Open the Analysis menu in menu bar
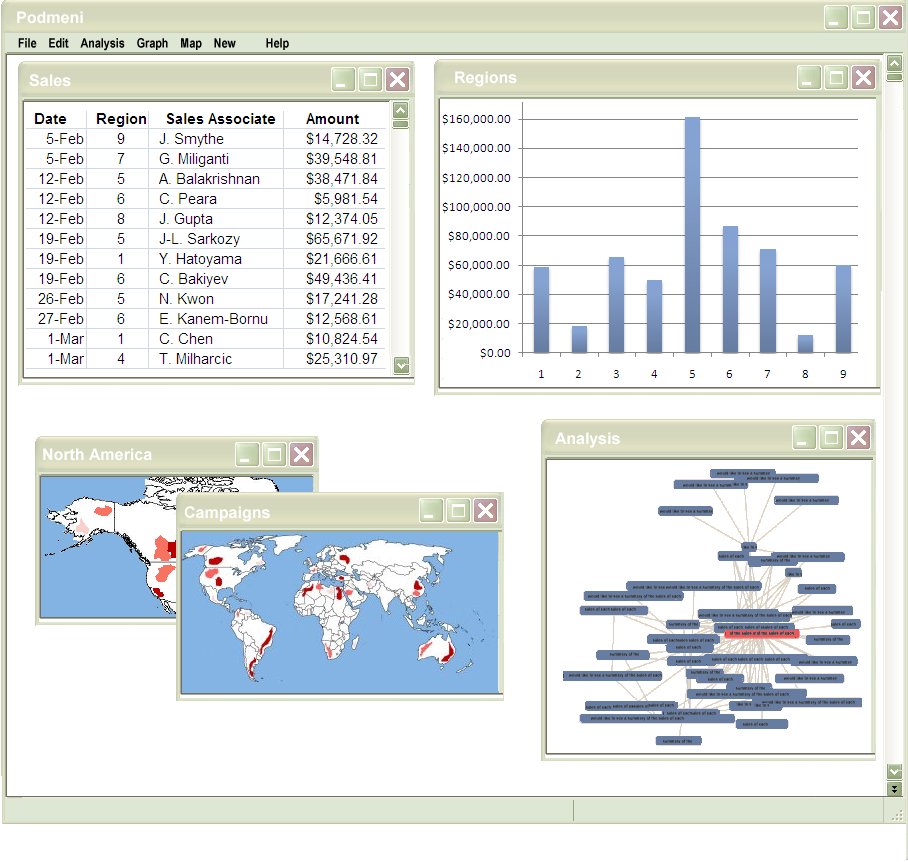The height and width of the screenshot is (862, 908). pyautogui.click(x=102, y=43)
